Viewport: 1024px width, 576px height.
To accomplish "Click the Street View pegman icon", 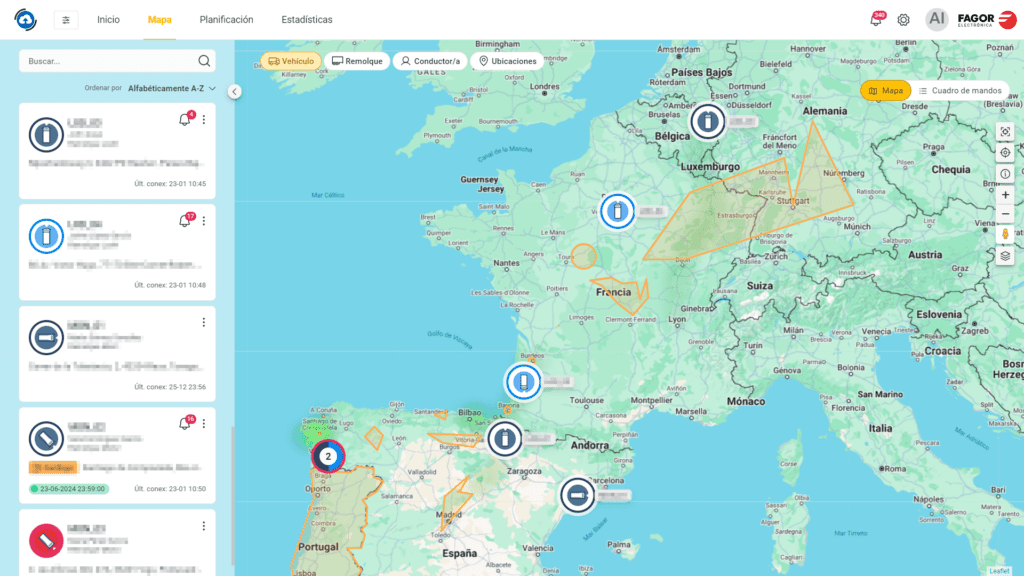I will pyautogui.click(x=1005, y=234).
